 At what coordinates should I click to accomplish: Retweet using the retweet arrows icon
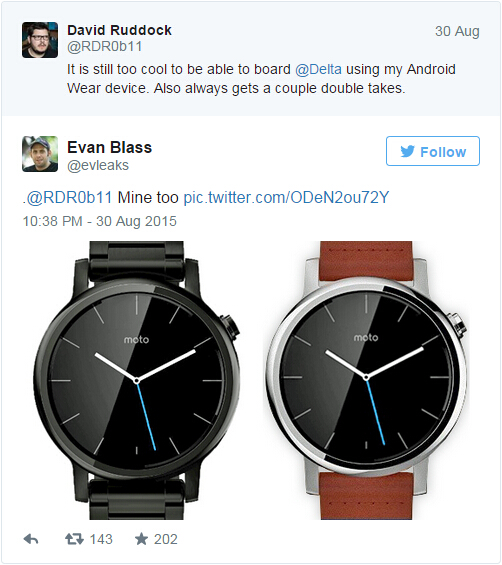tap(74, 539)
